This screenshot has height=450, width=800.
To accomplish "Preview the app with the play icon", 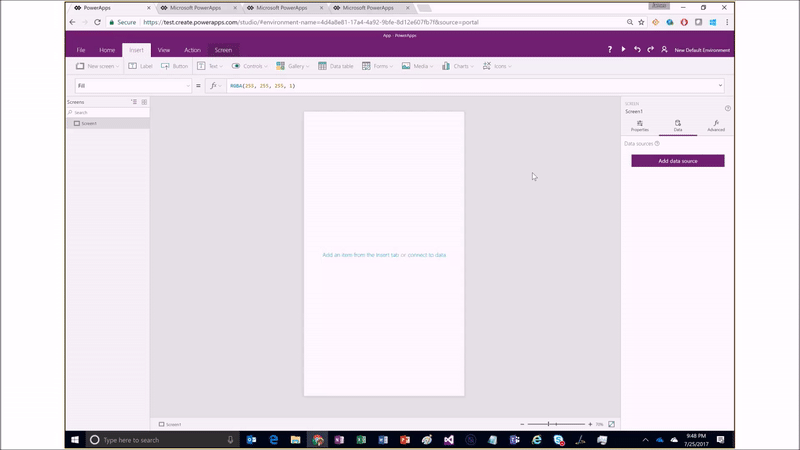I will (x=623, y=49).
